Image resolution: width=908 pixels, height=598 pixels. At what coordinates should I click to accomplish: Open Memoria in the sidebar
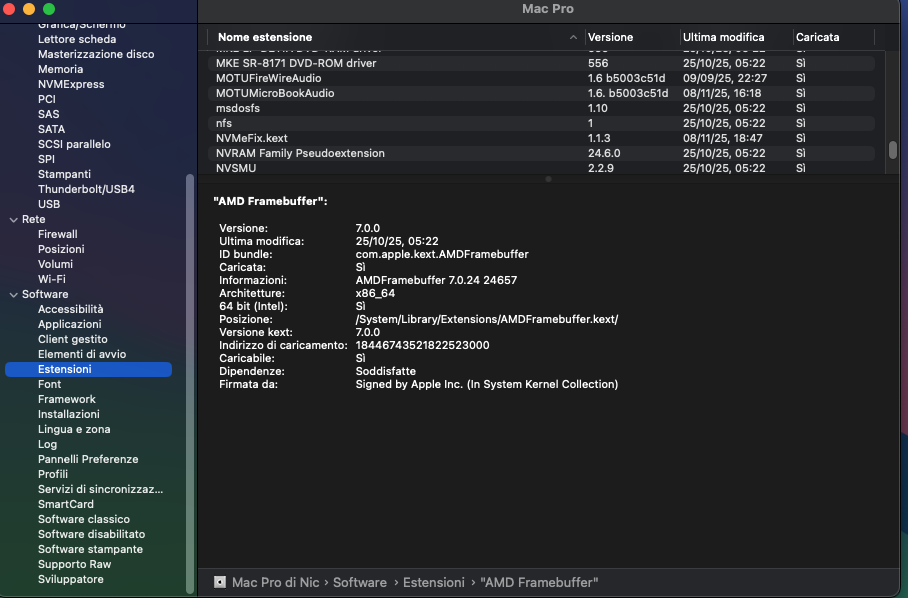60,69
